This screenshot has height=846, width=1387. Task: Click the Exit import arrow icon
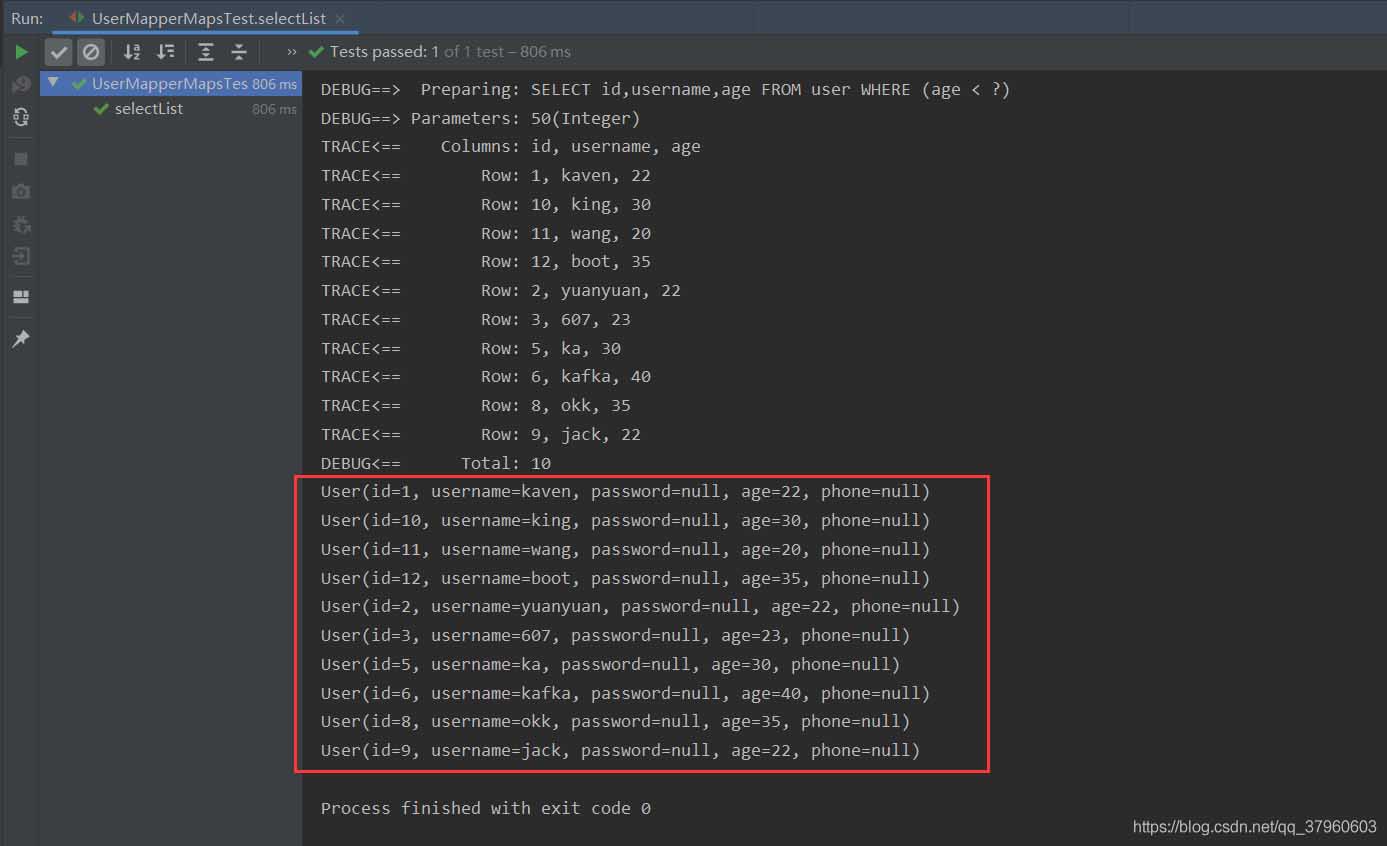point(21,257)
